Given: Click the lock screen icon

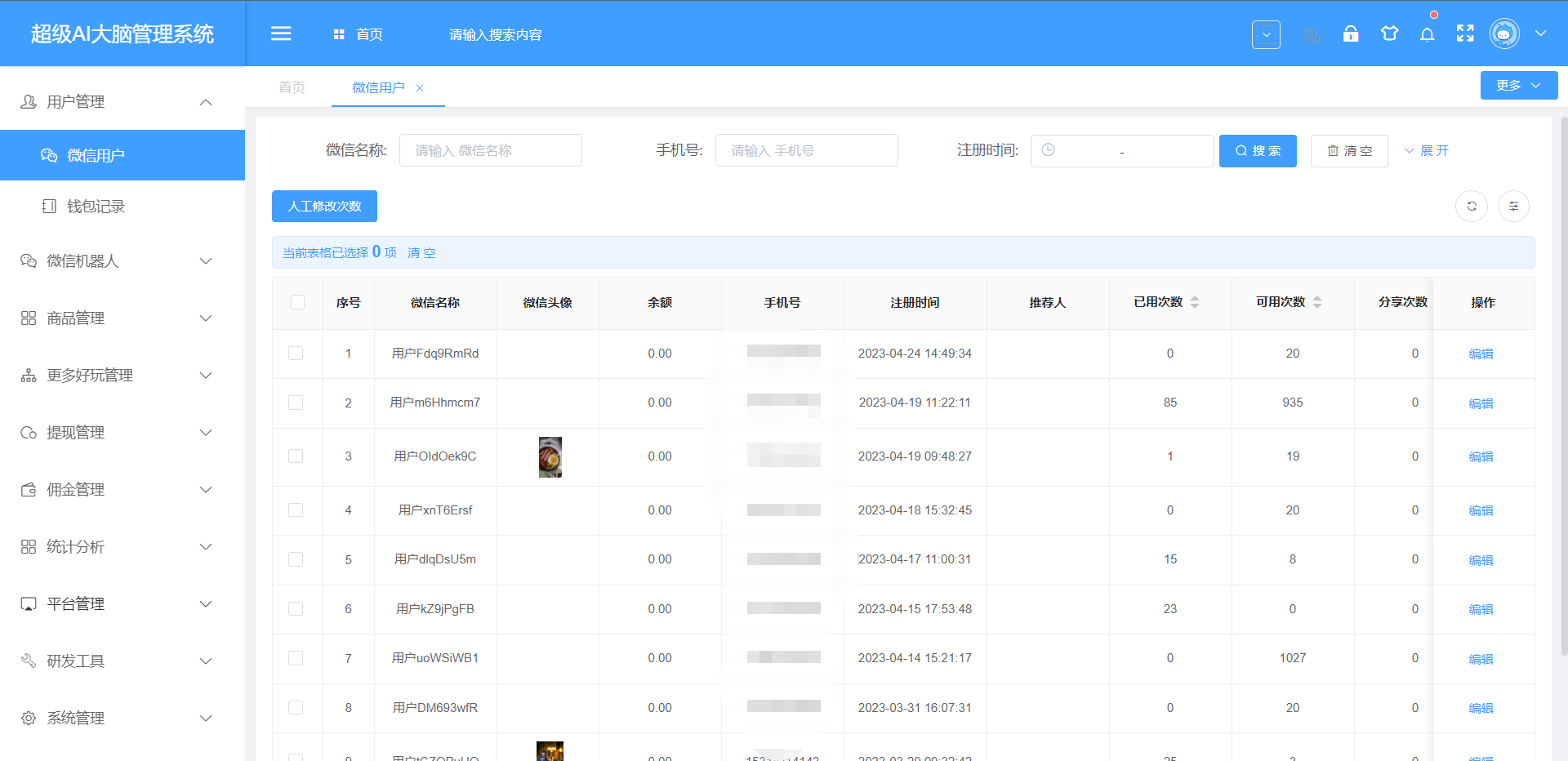Looking at the screenshot, I should click(x=1351, y=34).
